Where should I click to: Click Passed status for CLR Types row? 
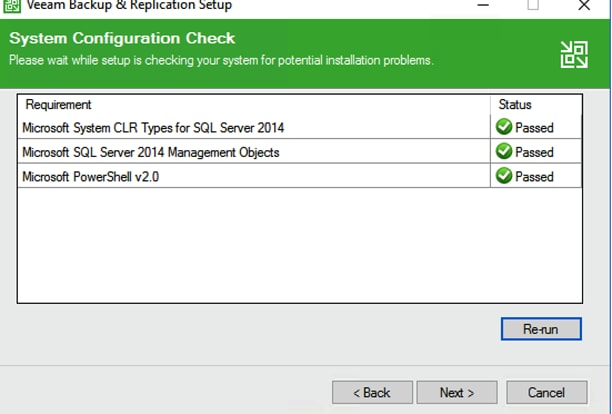click(534, 128)
